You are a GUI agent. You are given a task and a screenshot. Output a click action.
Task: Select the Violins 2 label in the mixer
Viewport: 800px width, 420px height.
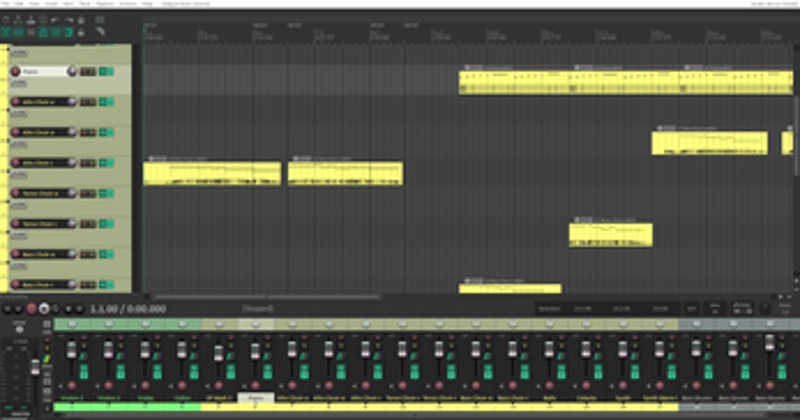click(108, 398)
